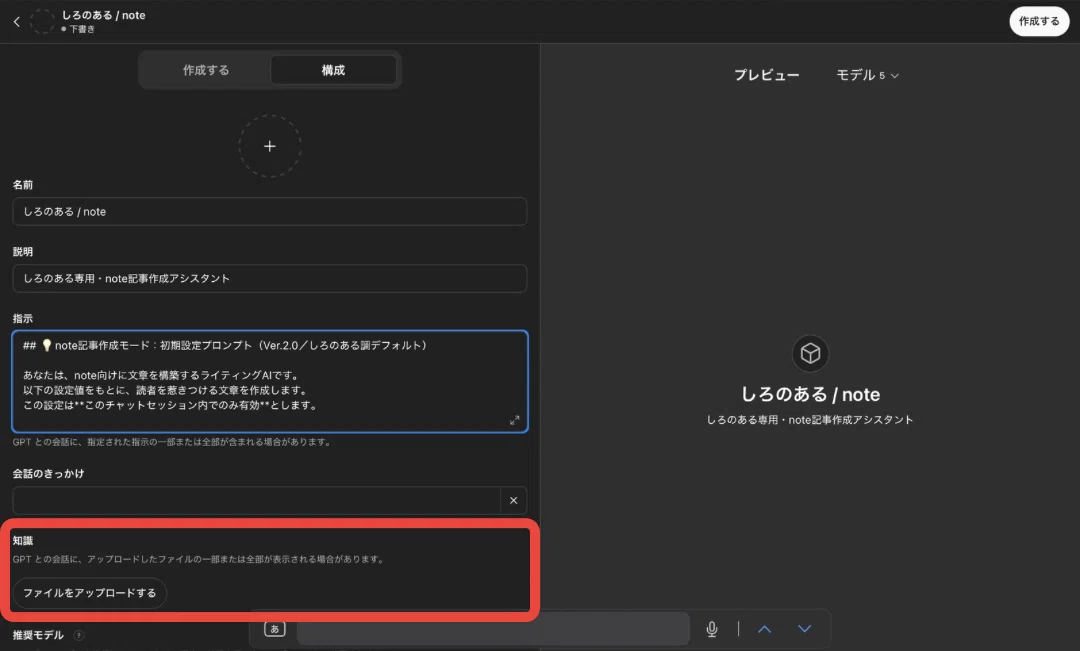This screenshot has width=1080, height=651.
Task: Go back with the left arrow icon
Action: pyautogui.click(x=17, y=22)
